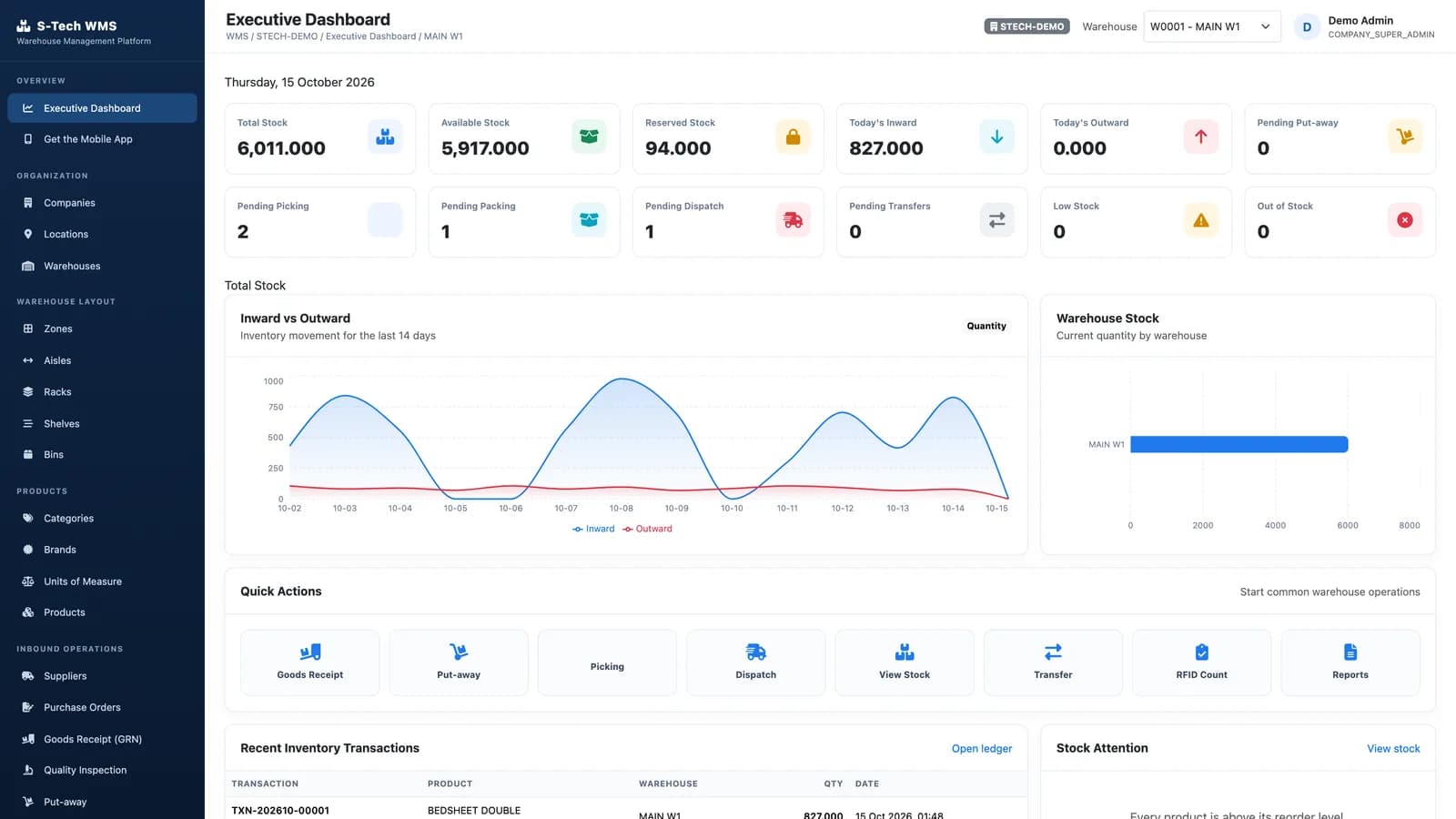Click the Brands sidebar icon

pyautogui.click(x=28, y=550)
